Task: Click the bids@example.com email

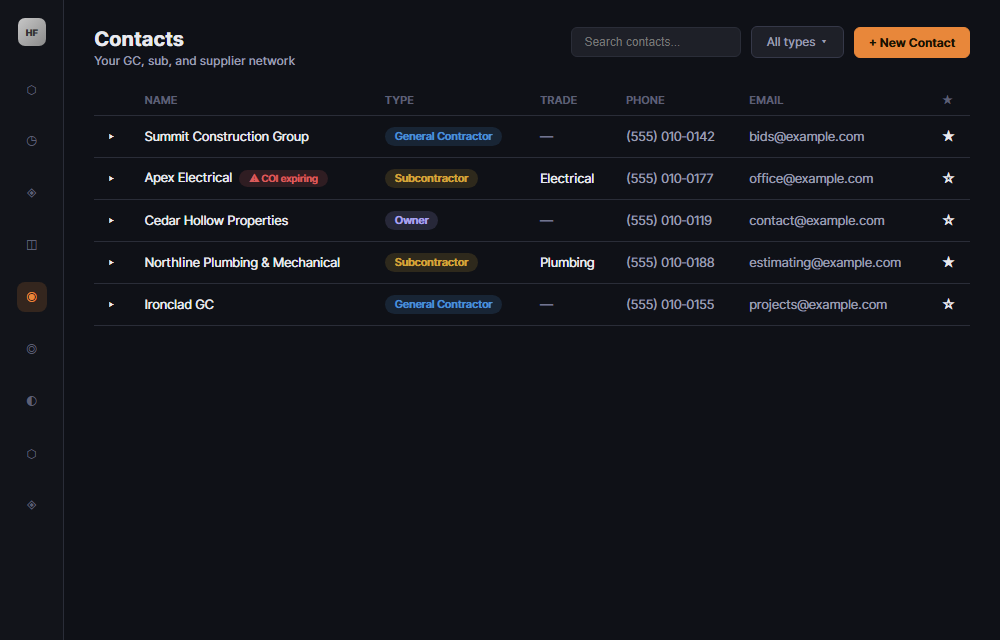Action: [x=807, y=136]
